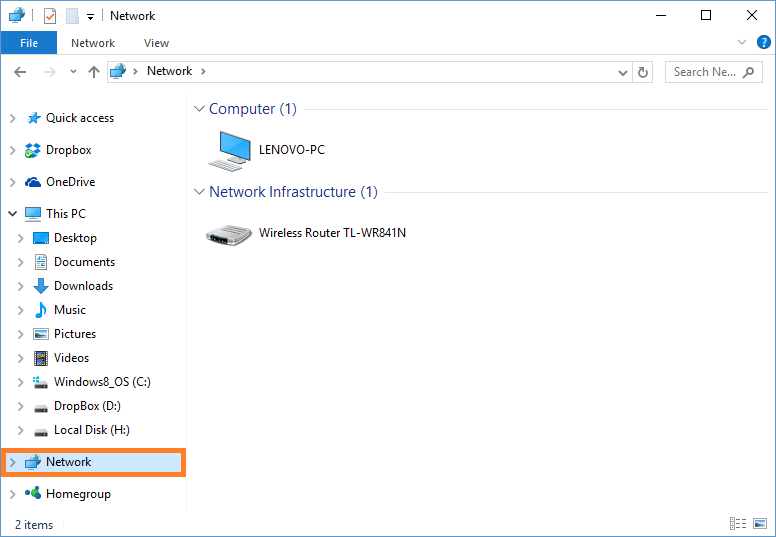
Task: Open DropBox (D:) drive in the sidebar
Action: [87, 406]
